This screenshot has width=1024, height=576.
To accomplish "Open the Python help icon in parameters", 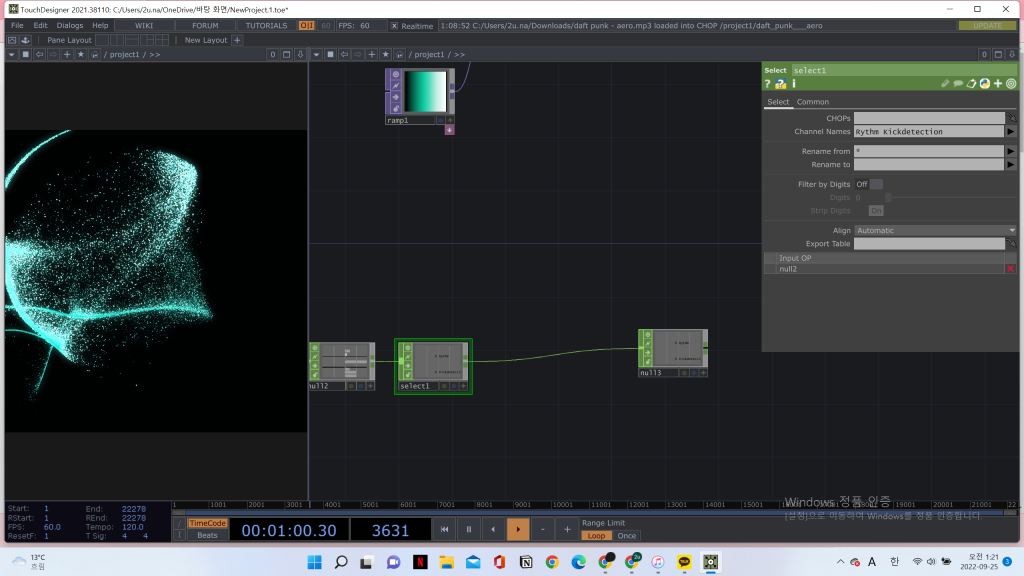I will (781, 84).
